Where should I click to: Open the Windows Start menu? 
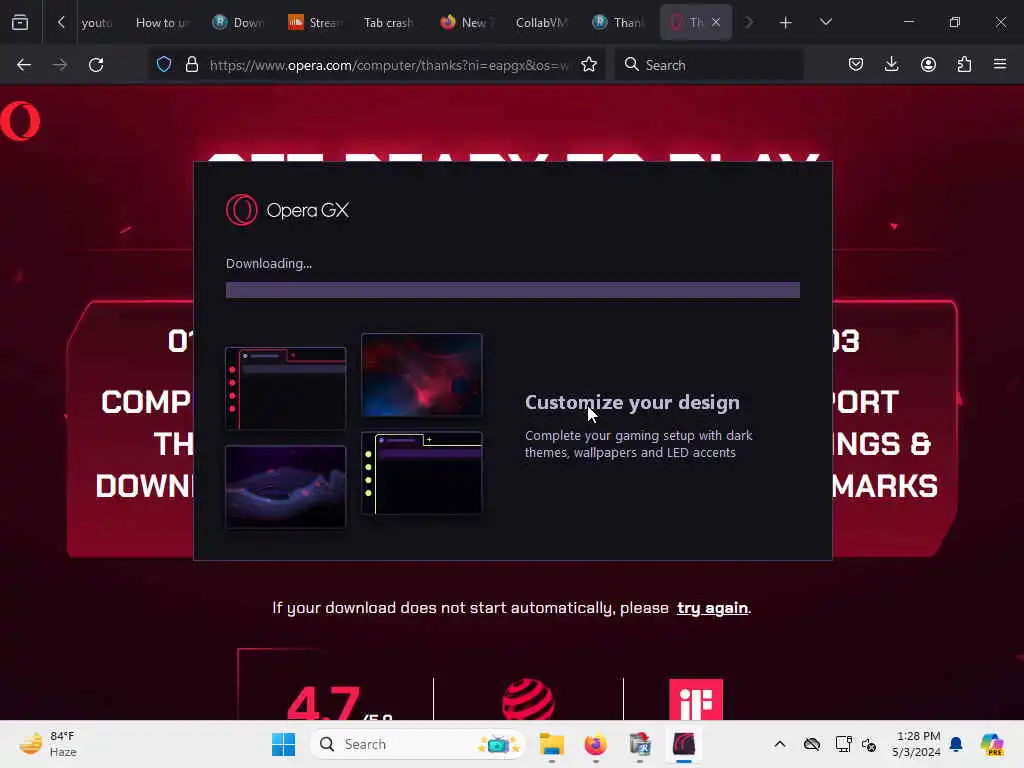click(x=283, y=744)
